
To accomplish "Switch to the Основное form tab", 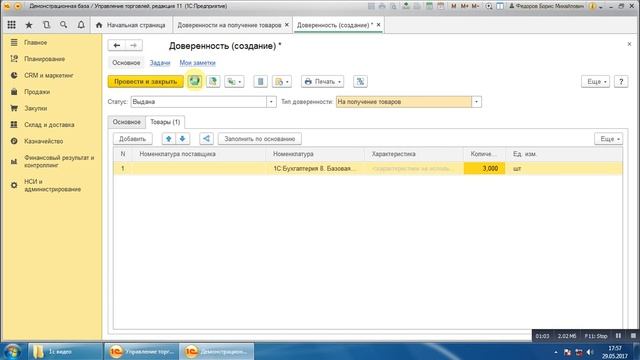I will point(127,122).
